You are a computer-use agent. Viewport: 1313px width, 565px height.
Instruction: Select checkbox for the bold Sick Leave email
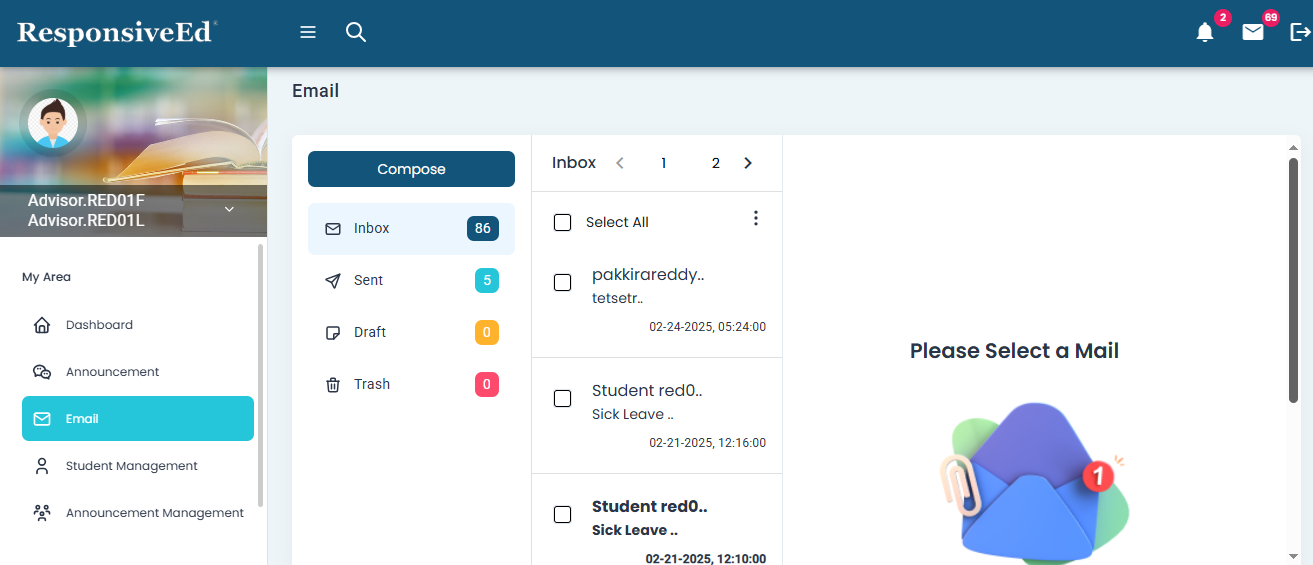coord(563,515)
